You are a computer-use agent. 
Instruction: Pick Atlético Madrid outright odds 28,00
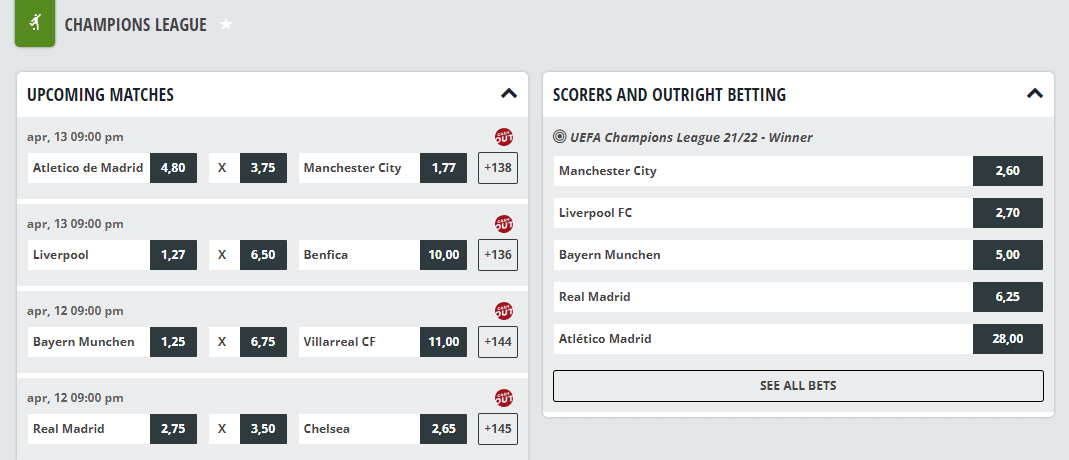pyautogui.click(x=1008, y=339)
